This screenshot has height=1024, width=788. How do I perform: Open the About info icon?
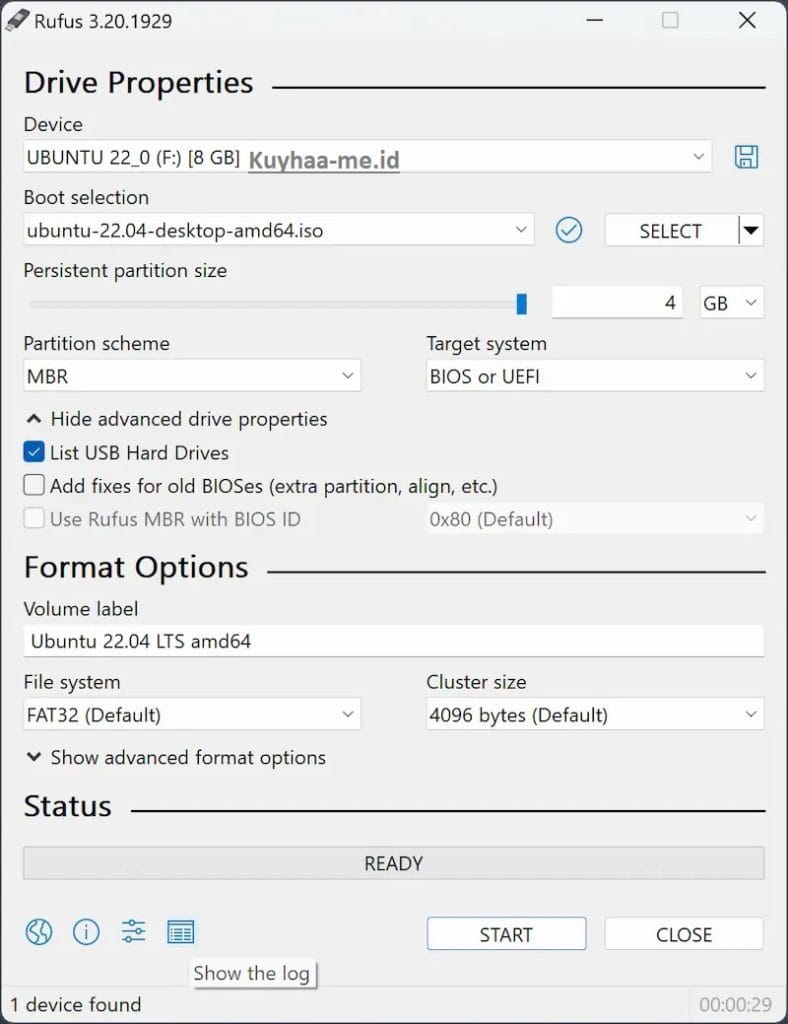[86, 933]
